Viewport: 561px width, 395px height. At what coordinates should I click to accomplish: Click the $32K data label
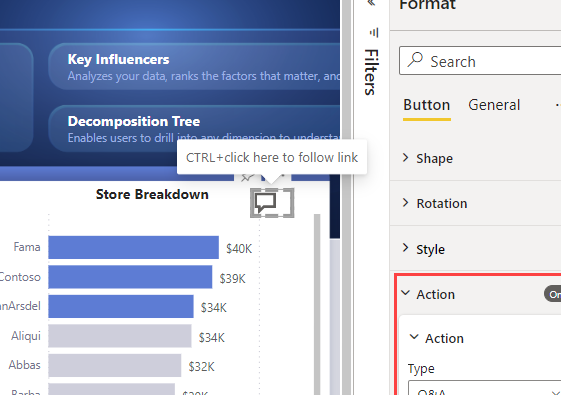(201, 366)
